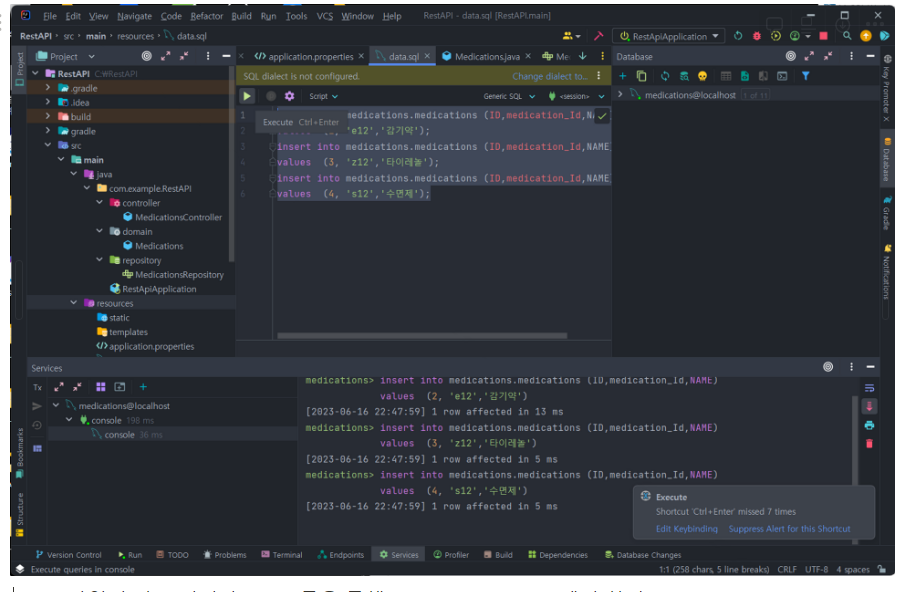Open the RestApiApplication run configuration dropdown
911x592 pixels.
(669, 36)
